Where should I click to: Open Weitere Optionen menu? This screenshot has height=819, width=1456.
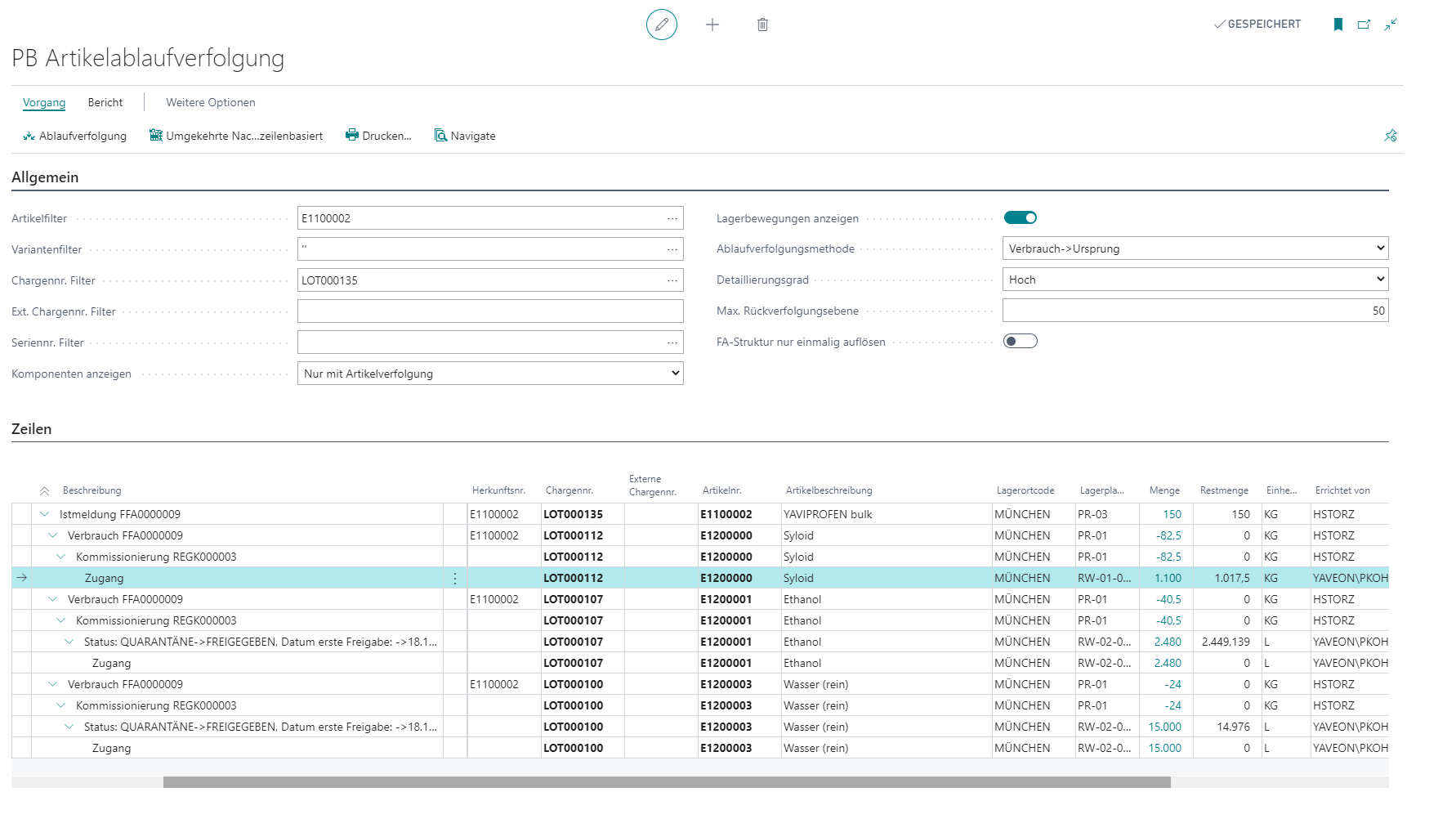[211, 102]
